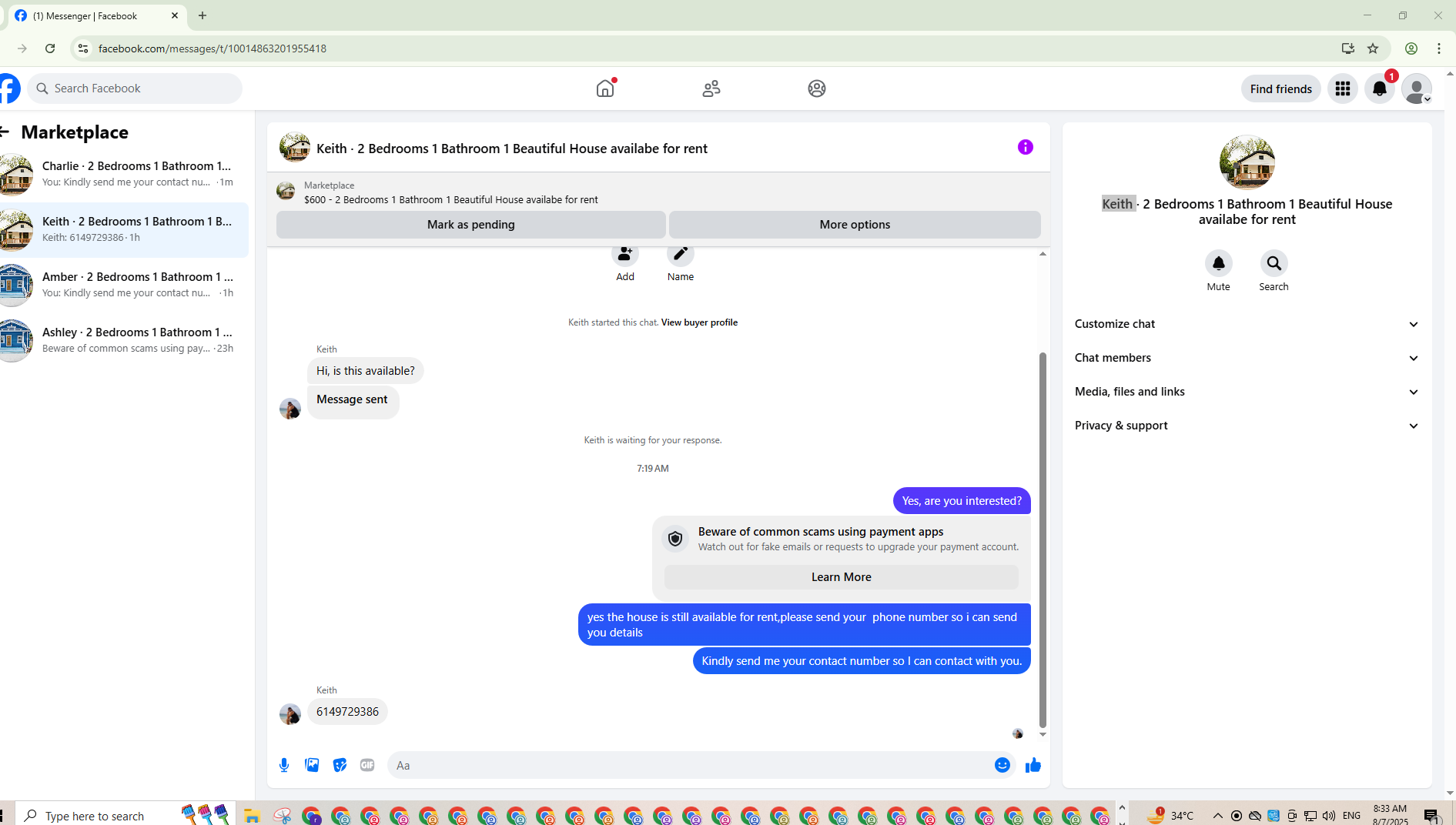Click the chat scrollbar thumb
Screen dimensions: 1456x825
coord(1043,539)
